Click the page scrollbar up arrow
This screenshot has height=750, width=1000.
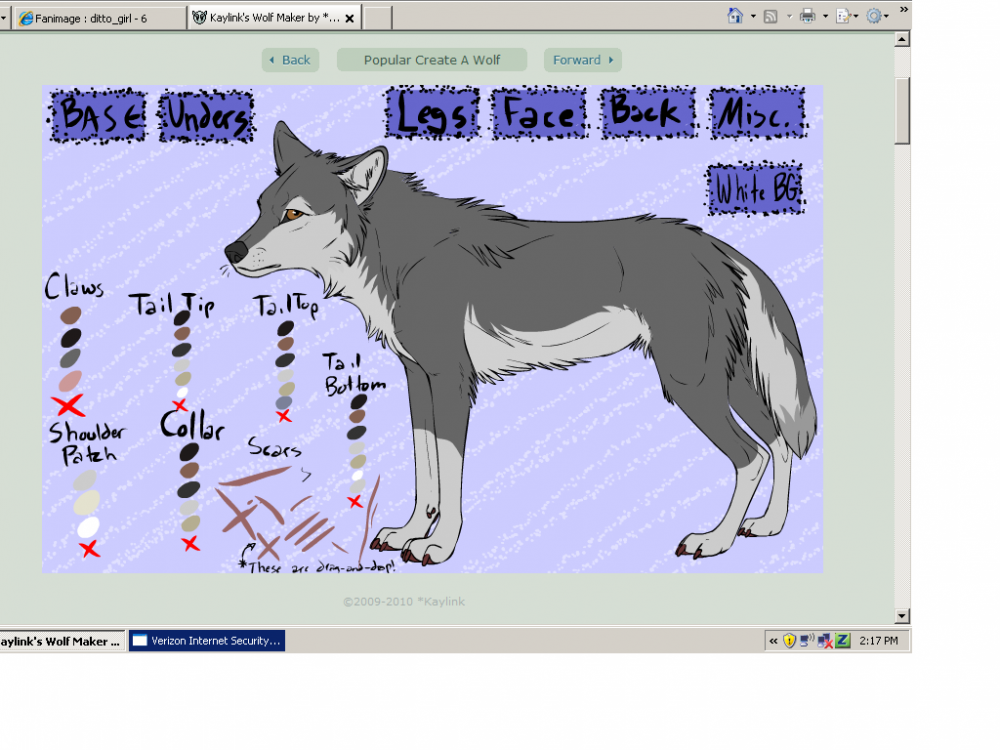click(x=902, y=40)
